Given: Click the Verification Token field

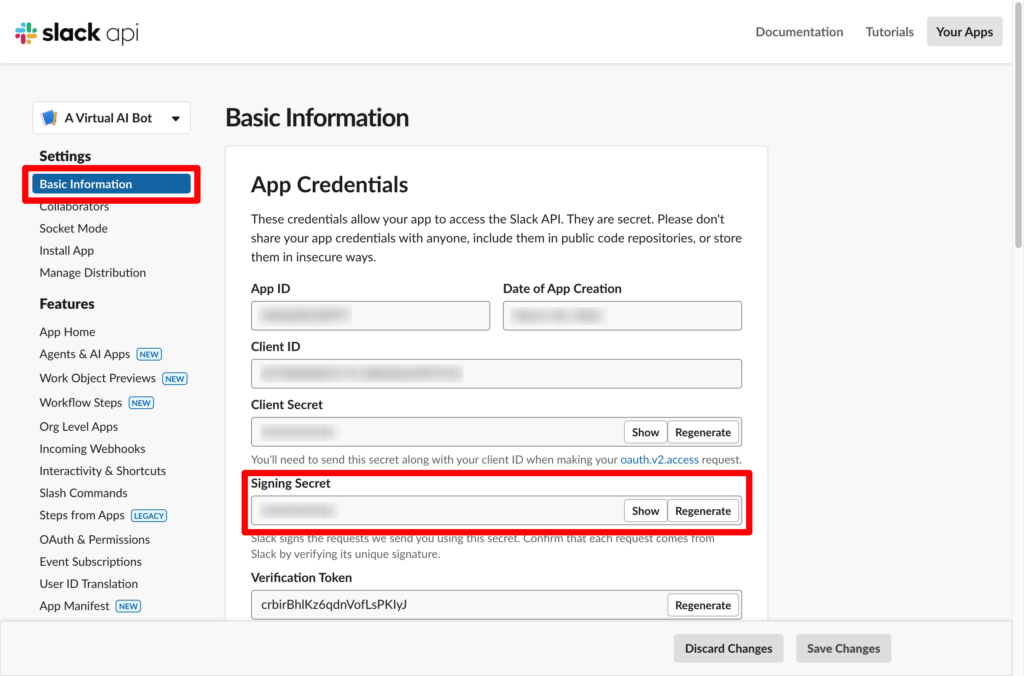Looking at the screenshot, I should tap(455, 605).
